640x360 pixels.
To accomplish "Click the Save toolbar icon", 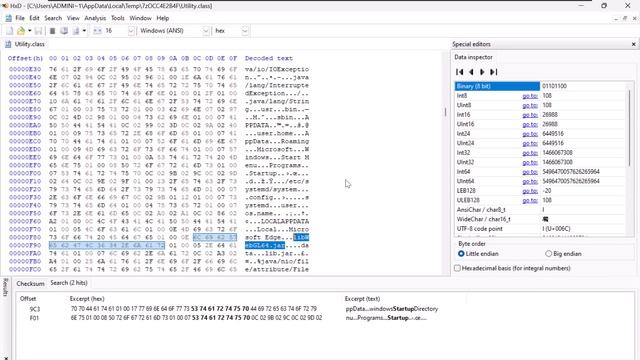I will 38,31.
